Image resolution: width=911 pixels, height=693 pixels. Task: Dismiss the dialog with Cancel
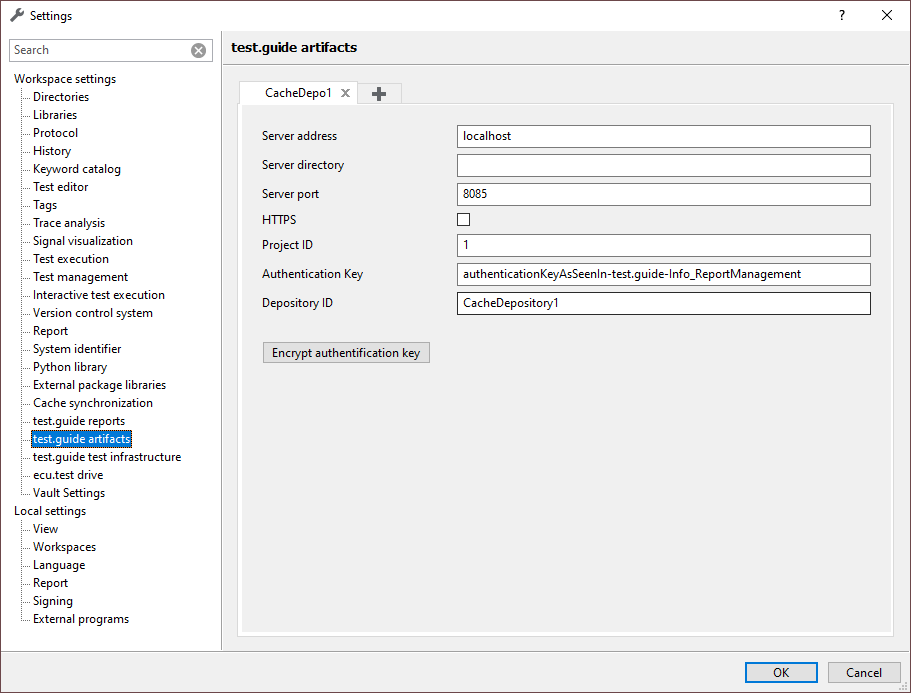864,673
